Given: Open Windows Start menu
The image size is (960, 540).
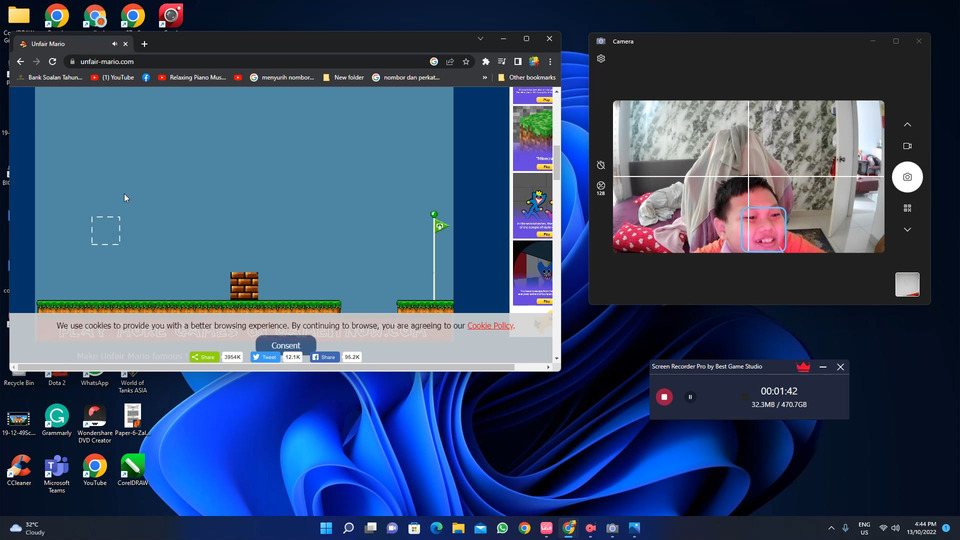Looking at the screenshot, I should 326,528.
